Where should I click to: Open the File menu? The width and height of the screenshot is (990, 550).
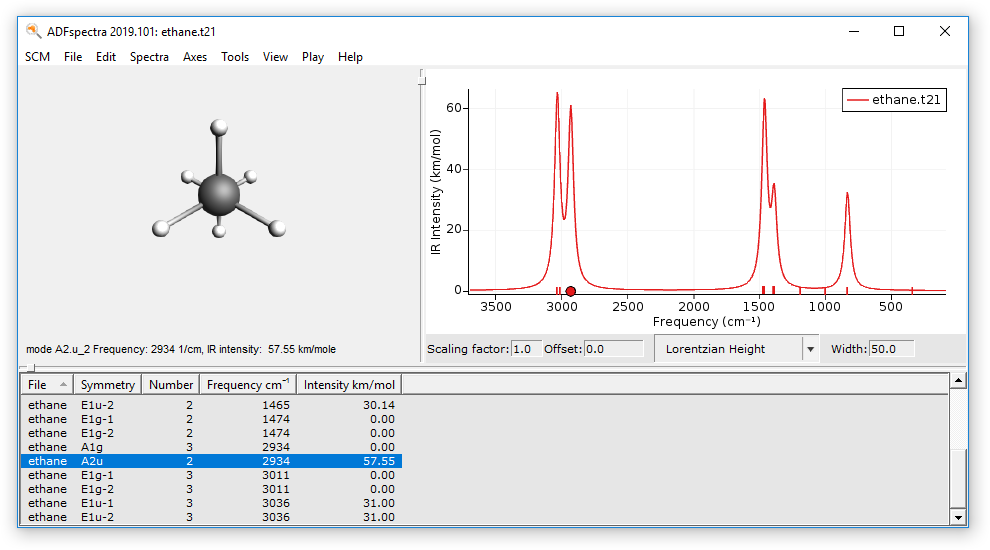73,57
